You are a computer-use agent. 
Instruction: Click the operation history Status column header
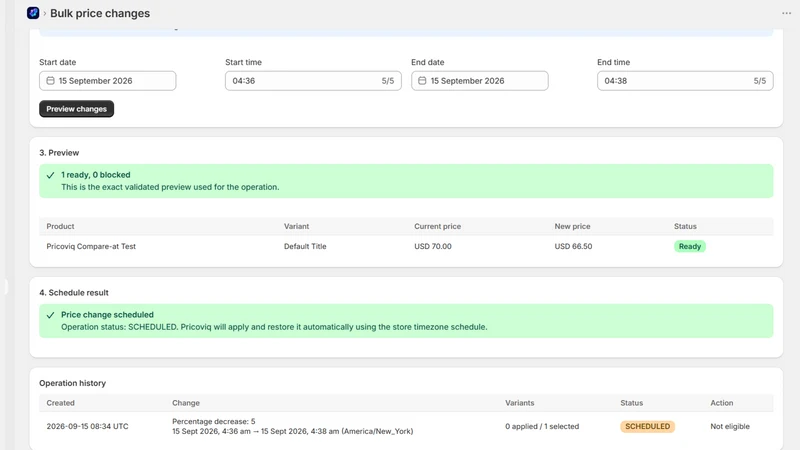(x=631, y=403)
